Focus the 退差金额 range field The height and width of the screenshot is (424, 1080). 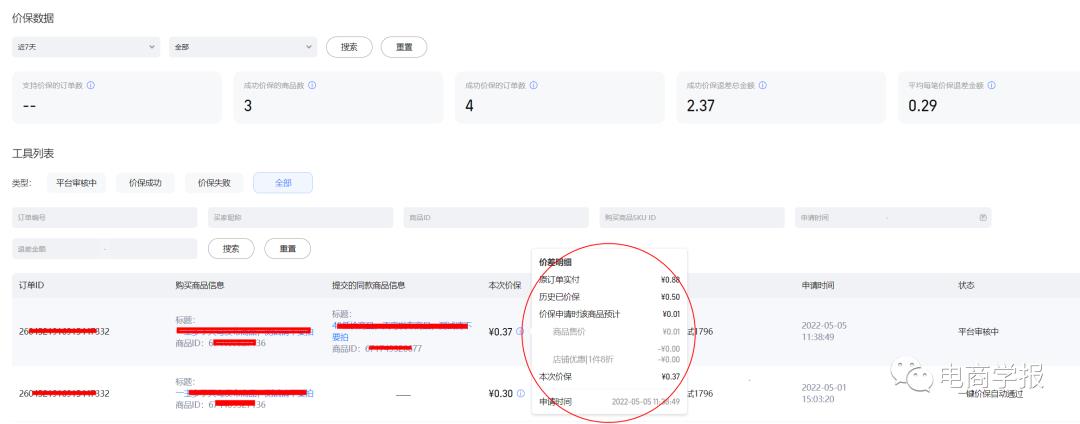105,248
